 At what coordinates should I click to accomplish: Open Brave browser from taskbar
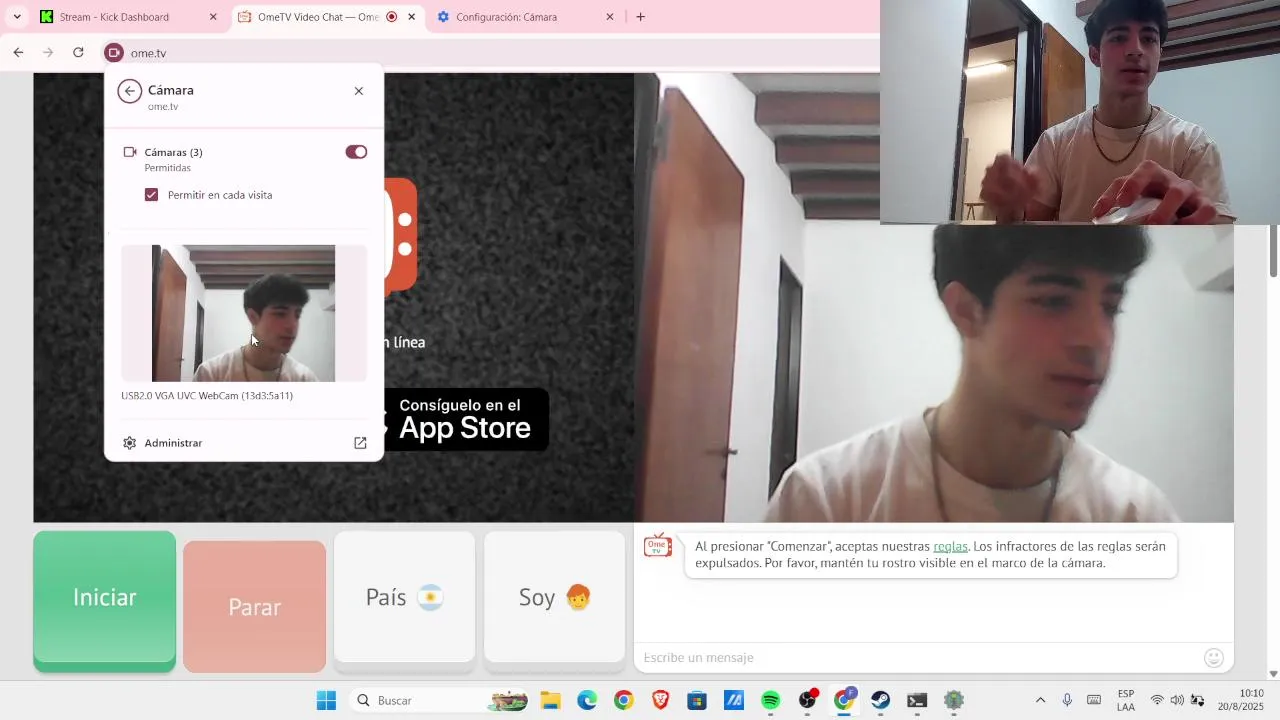660,701
